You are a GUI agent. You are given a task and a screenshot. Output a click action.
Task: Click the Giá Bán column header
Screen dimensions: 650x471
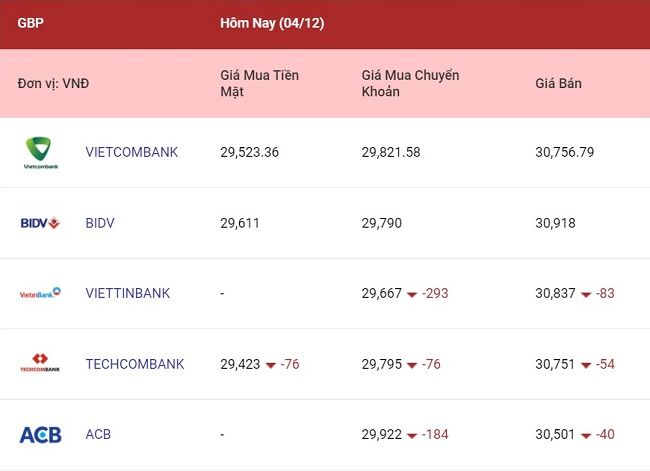click(x=558, y=83)
